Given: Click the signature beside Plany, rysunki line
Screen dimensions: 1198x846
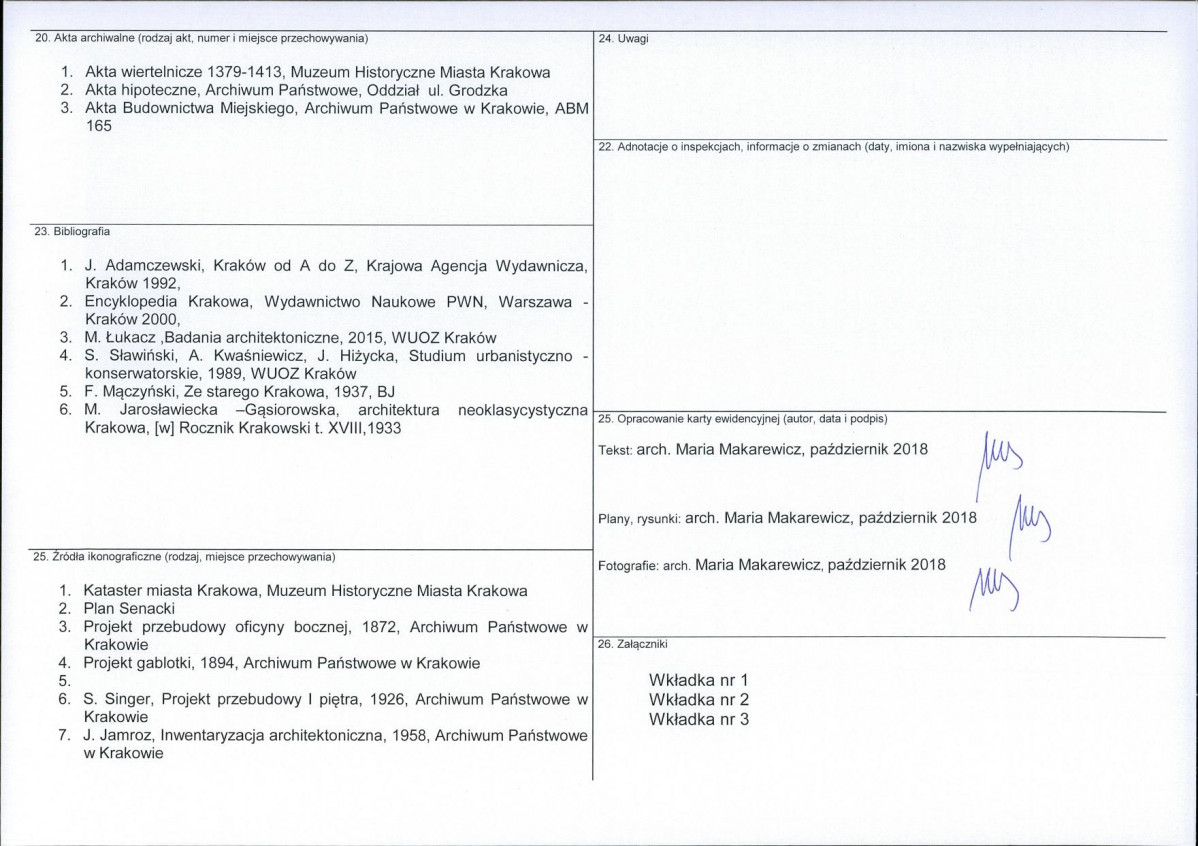Looking at the screenshot, I should pyautogui.click(x=1029, y=527).
